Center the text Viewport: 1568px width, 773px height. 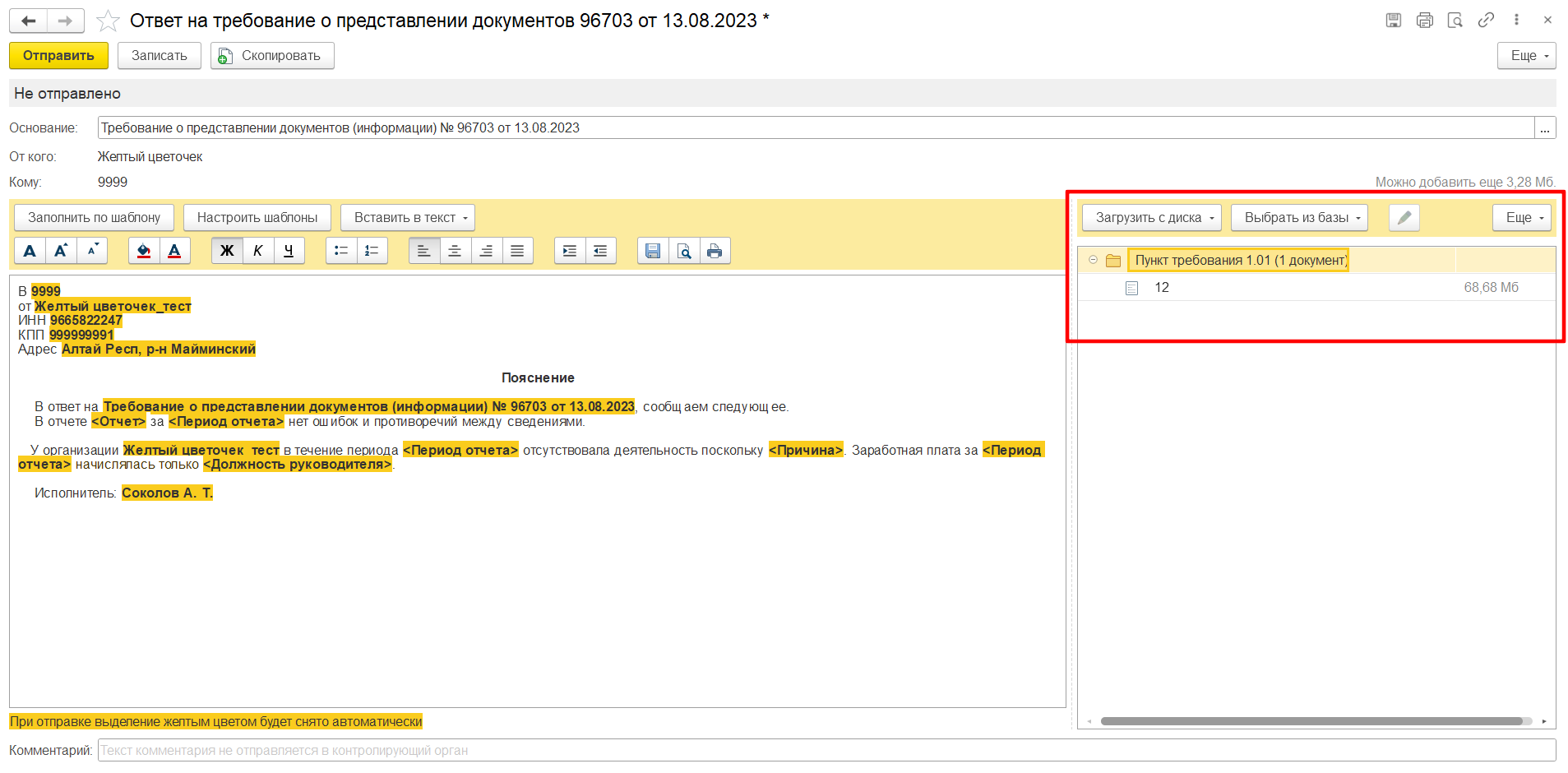[455, 251]
